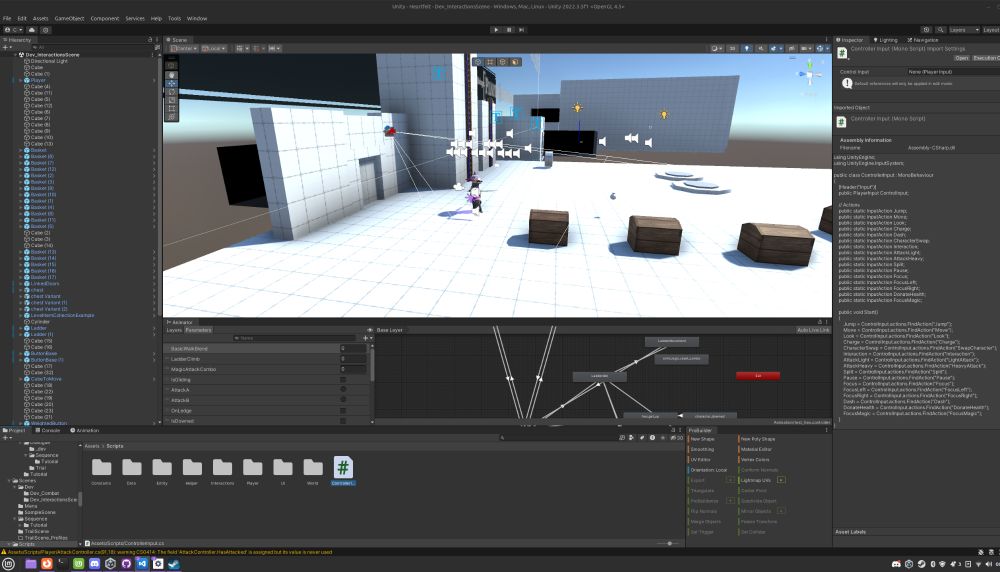Open the version control settings icon

click(45, 30)
